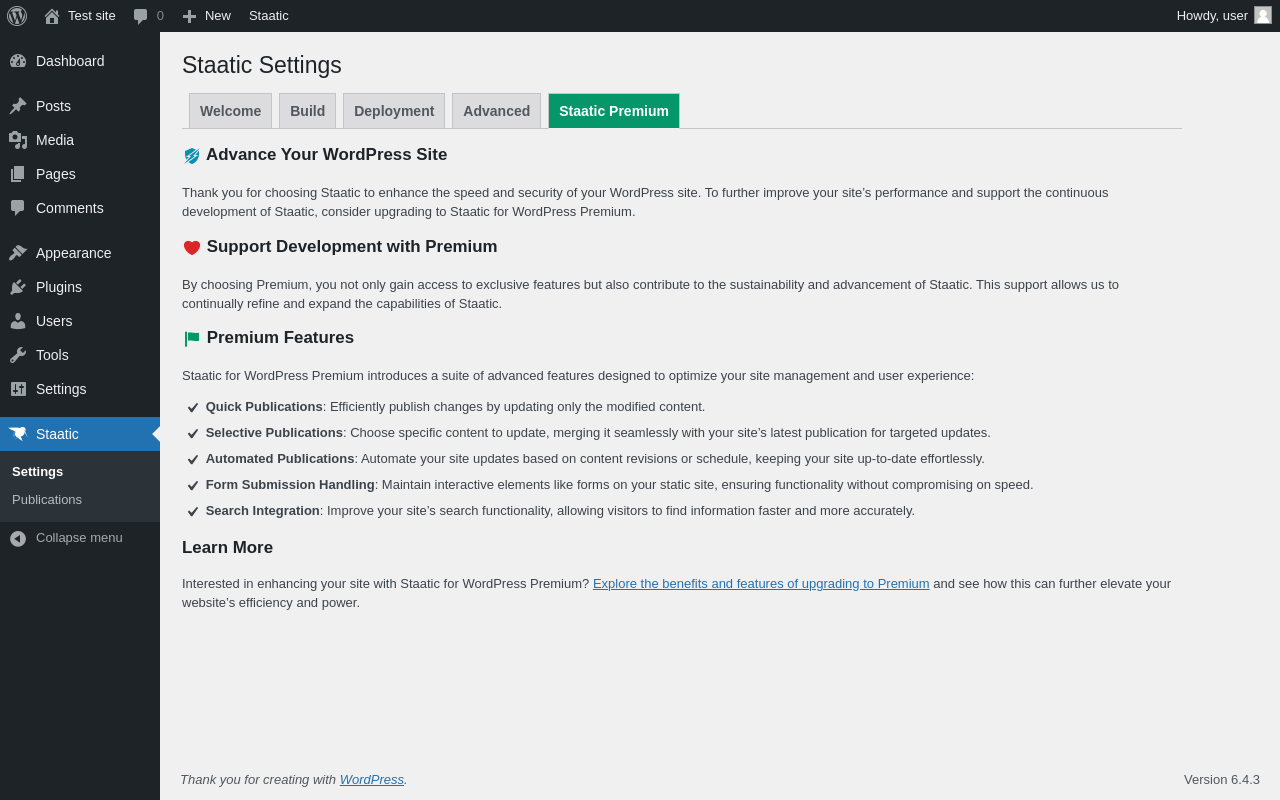Click the Posts pushpin icon
The height and width of the screenshot is (800, 1280).
click(18, 106)
